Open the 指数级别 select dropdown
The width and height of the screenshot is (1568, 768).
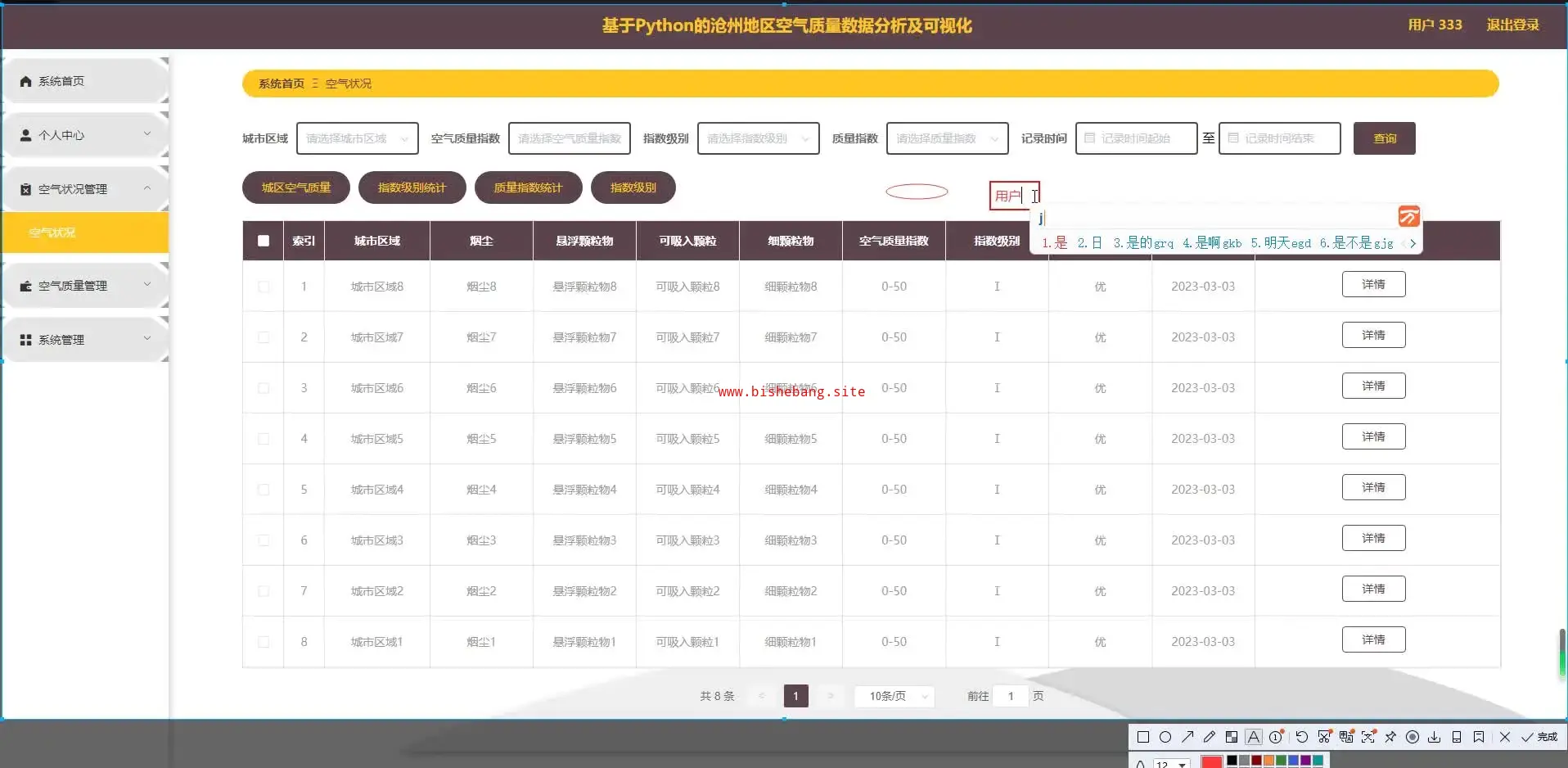tap(758, 138)
